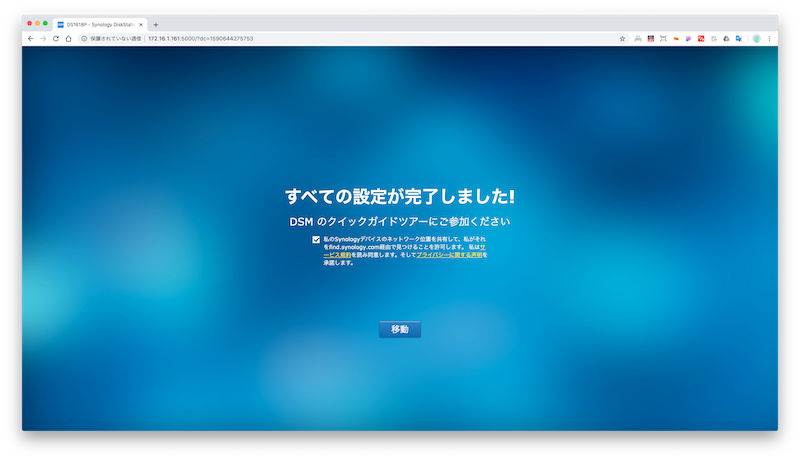800x460 pixels.
Task: Click the green screenshot-frame extension icon
Action: click(x=663, y=39)
